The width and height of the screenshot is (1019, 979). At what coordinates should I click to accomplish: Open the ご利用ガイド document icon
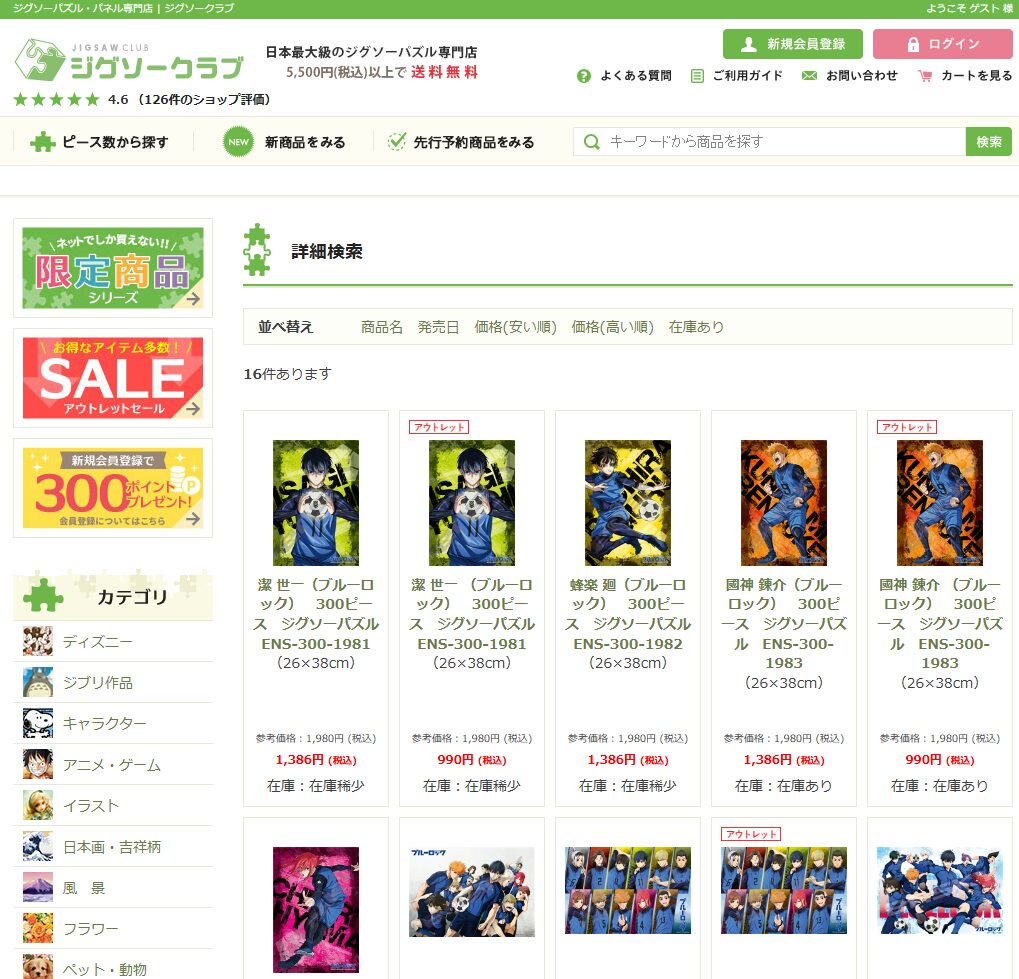(x=697, y=76)
